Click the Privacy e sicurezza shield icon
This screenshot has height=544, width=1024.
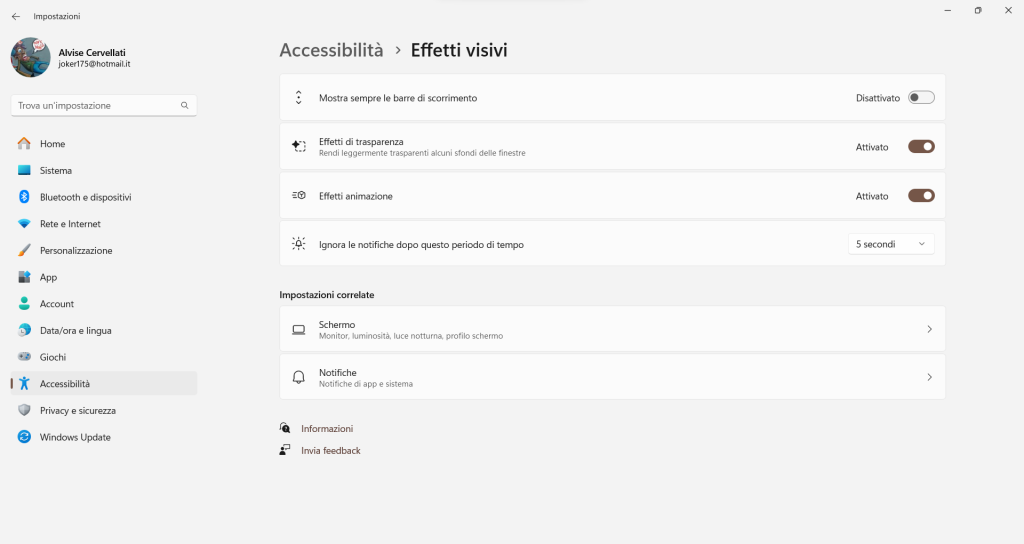point(25,410)
